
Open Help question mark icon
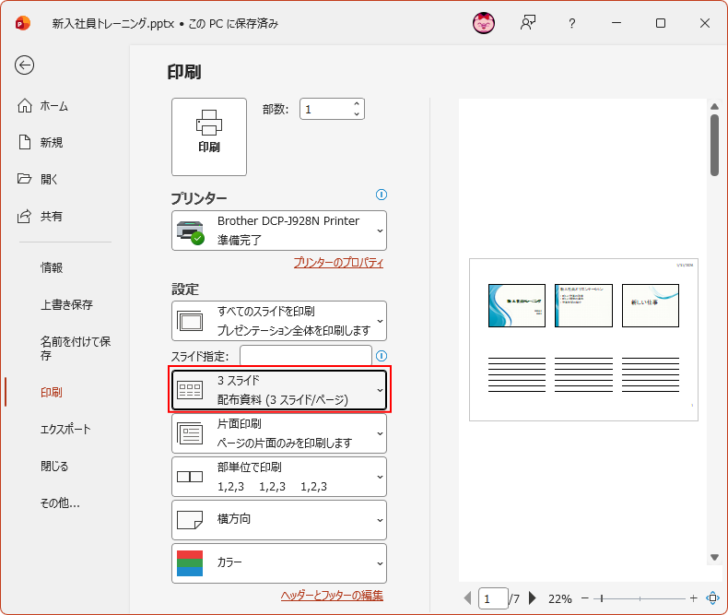pos(571,23)
